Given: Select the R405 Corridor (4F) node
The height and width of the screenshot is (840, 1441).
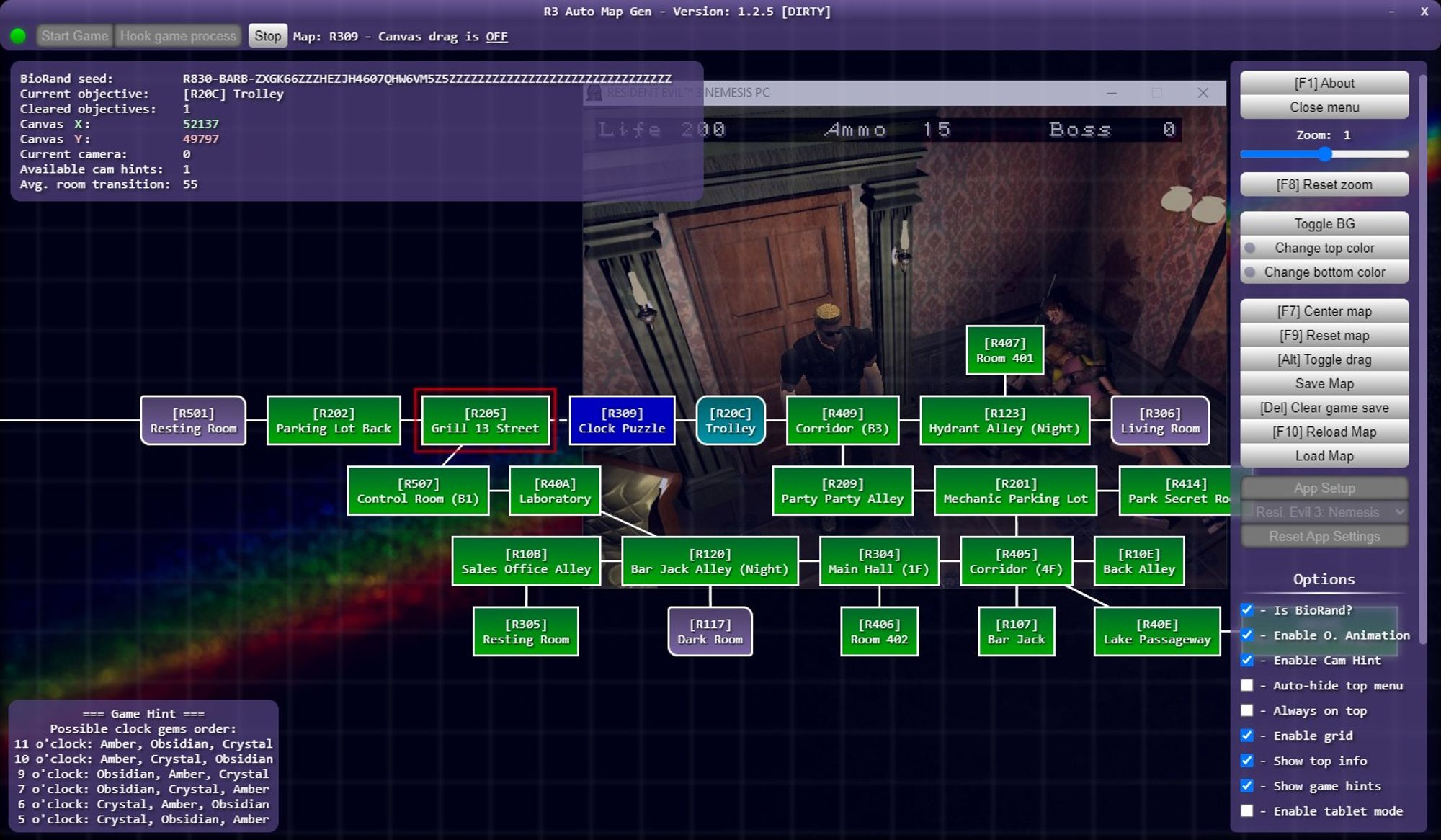Looking at the screenshot, I should coord(1016,561).
